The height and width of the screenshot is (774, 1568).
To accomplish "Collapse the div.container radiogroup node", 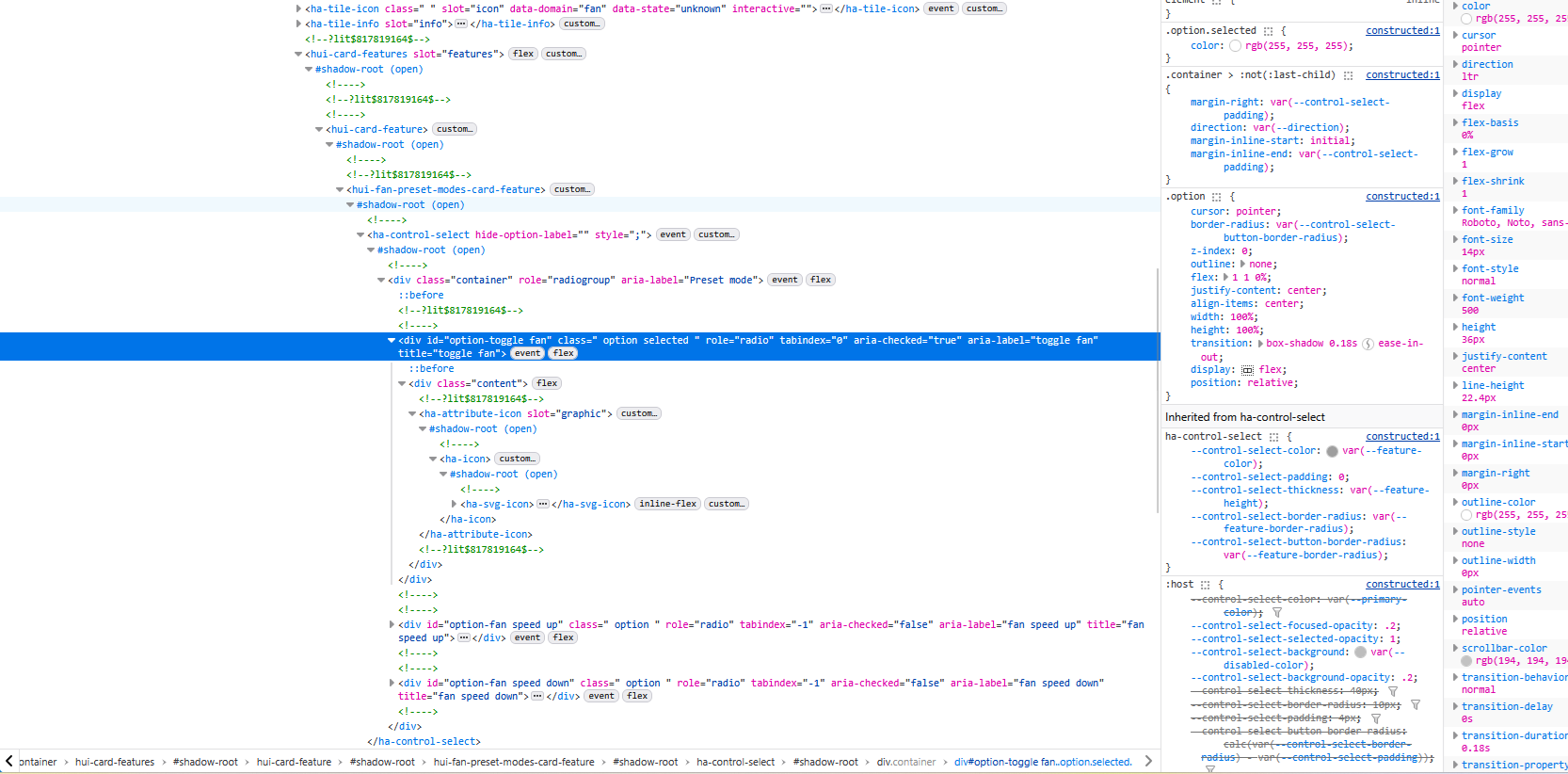I will (382, 280).
